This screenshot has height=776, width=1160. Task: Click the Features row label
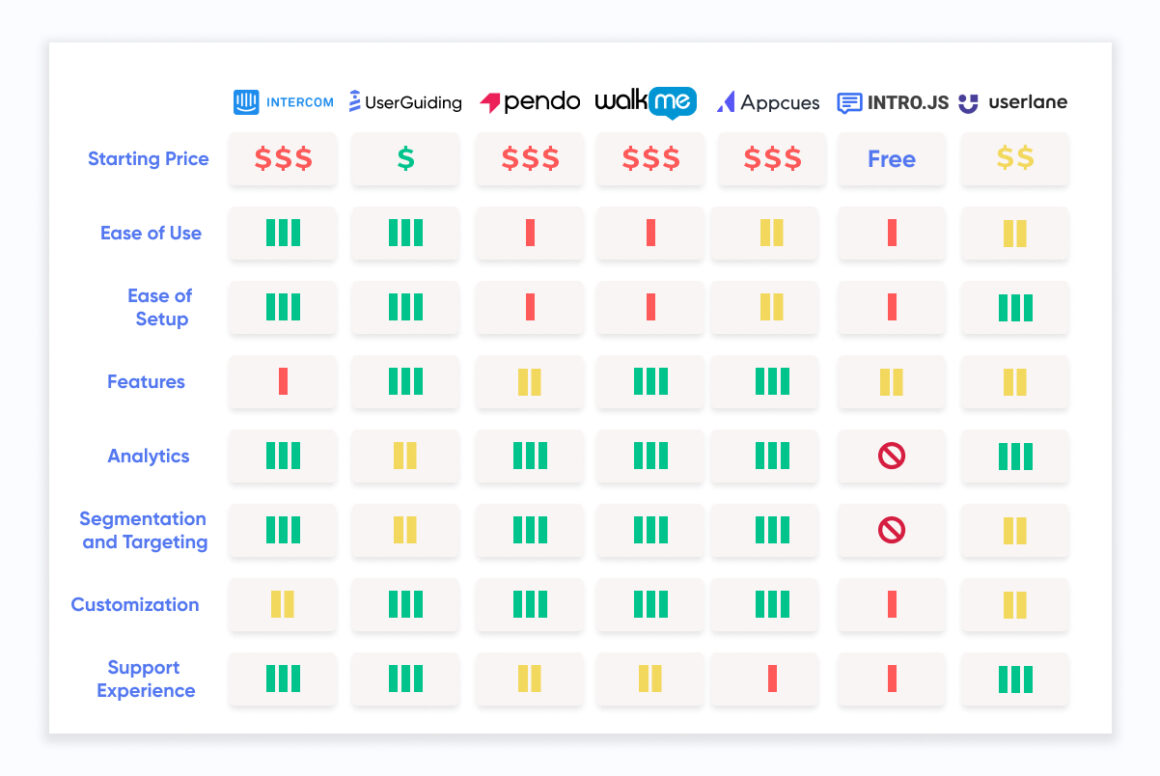[146, 382]
